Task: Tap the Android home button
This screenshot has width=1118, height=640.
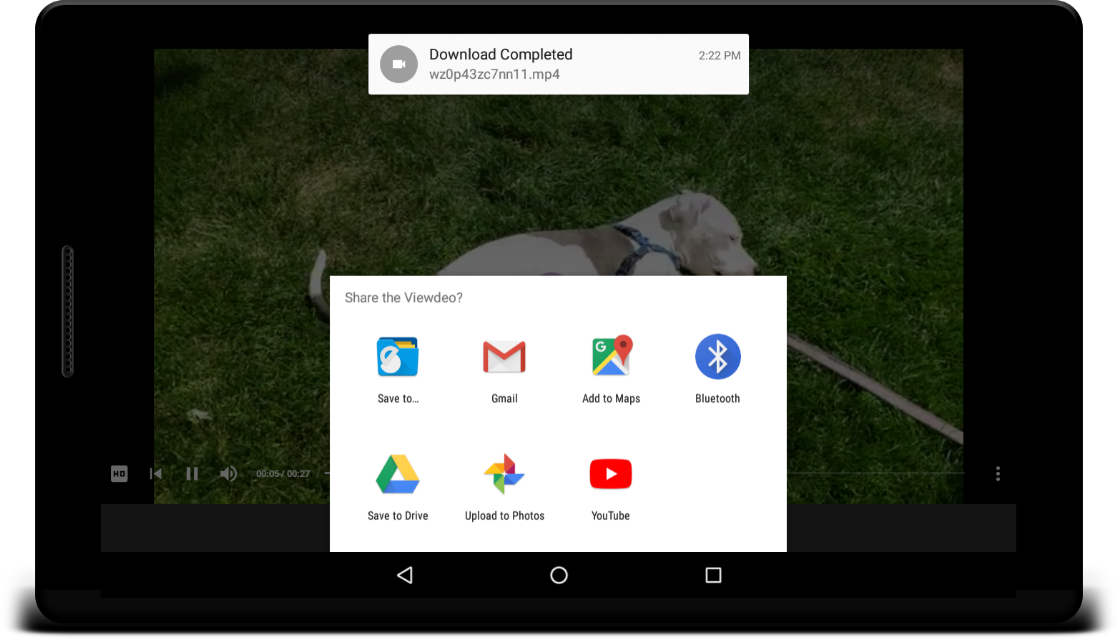Action: coord(559,575)
